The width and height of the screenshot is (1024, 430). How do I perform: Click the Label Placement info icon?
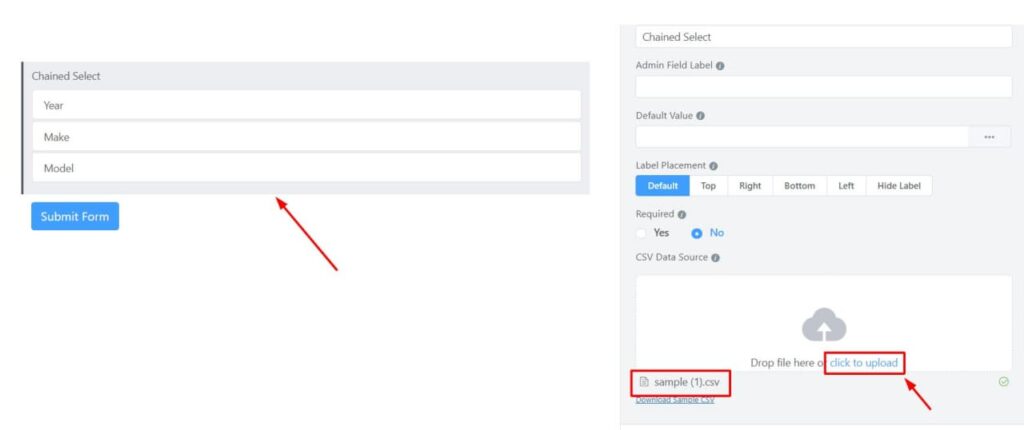[x=713, y=166]
